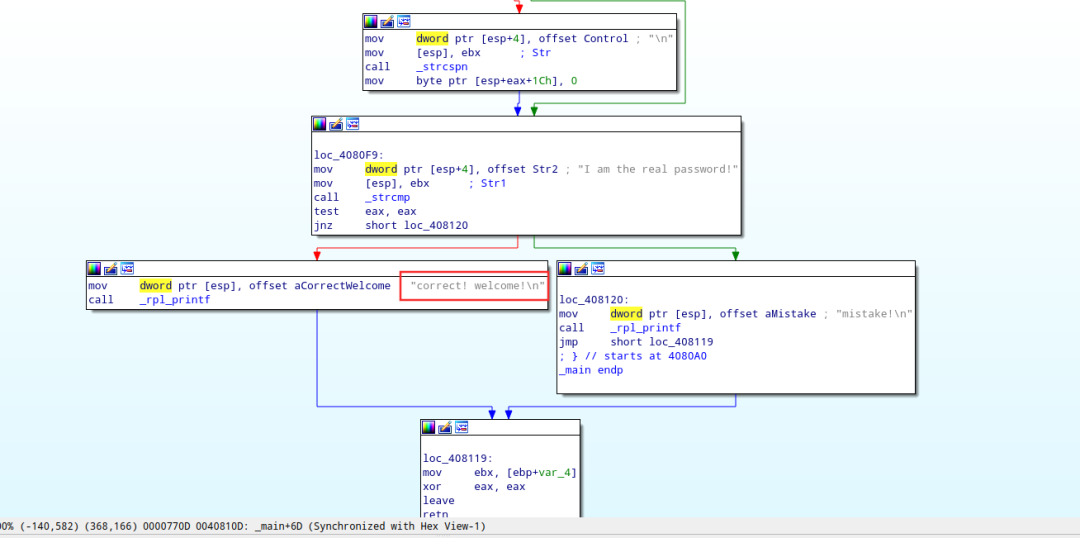Set node color for loc_408119 block
The width and height of the screenshot is (1080, 538).
pyautogui.click(x=428, y=427)
